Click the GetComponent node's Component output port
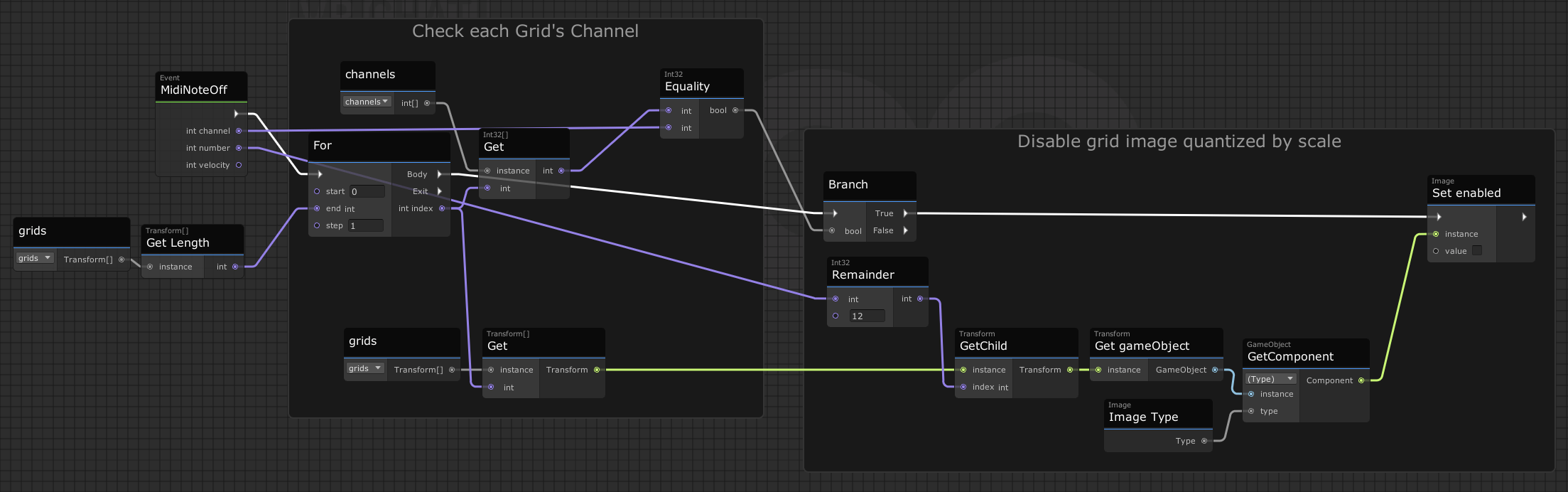This screenshot has width=1568, height=492. coord(1361,380)
